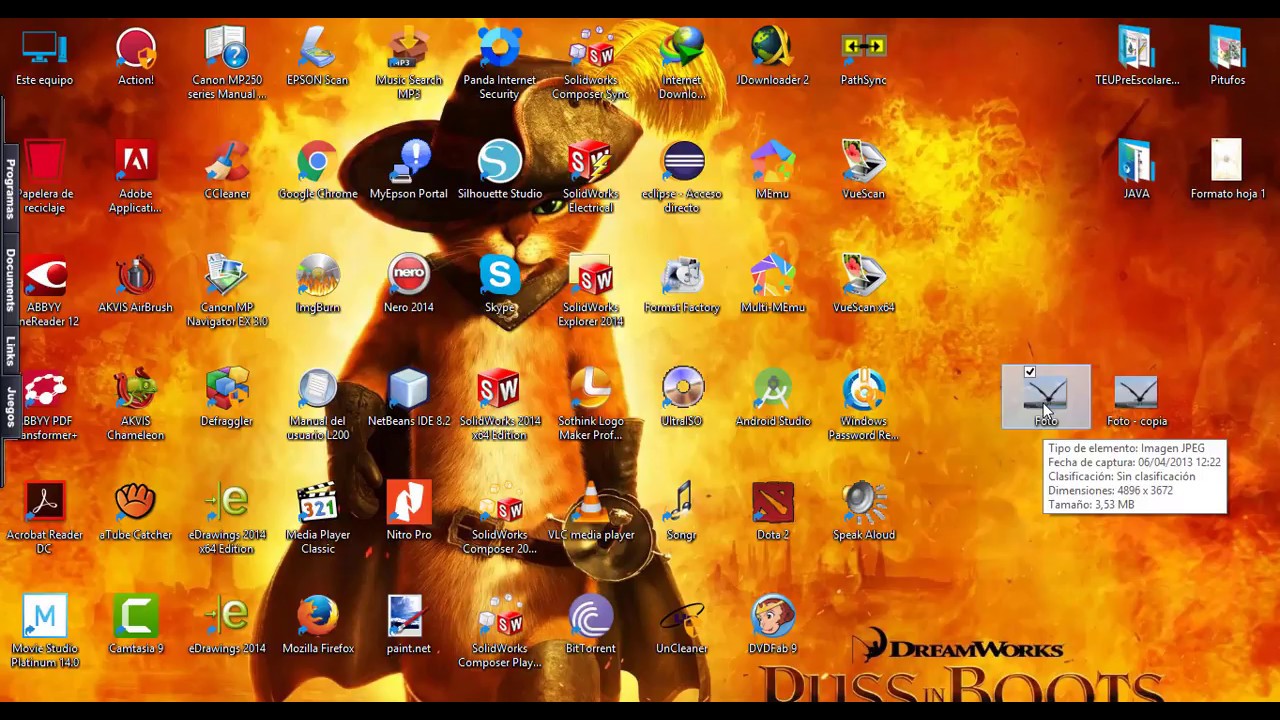Image resolution: width=1280 pixels, height=720 pixels.
Task: Select the EPSON Scan icon
Action: pyautogui.click(x=318, y=48)
